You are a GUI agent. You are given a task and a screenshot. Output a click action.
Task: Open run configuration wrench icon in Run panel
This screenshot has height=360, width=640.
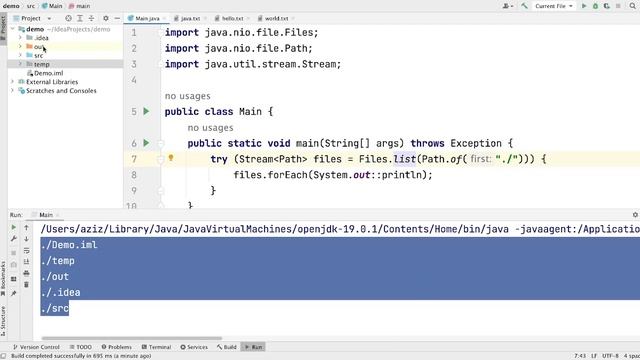tap(13, 239)
